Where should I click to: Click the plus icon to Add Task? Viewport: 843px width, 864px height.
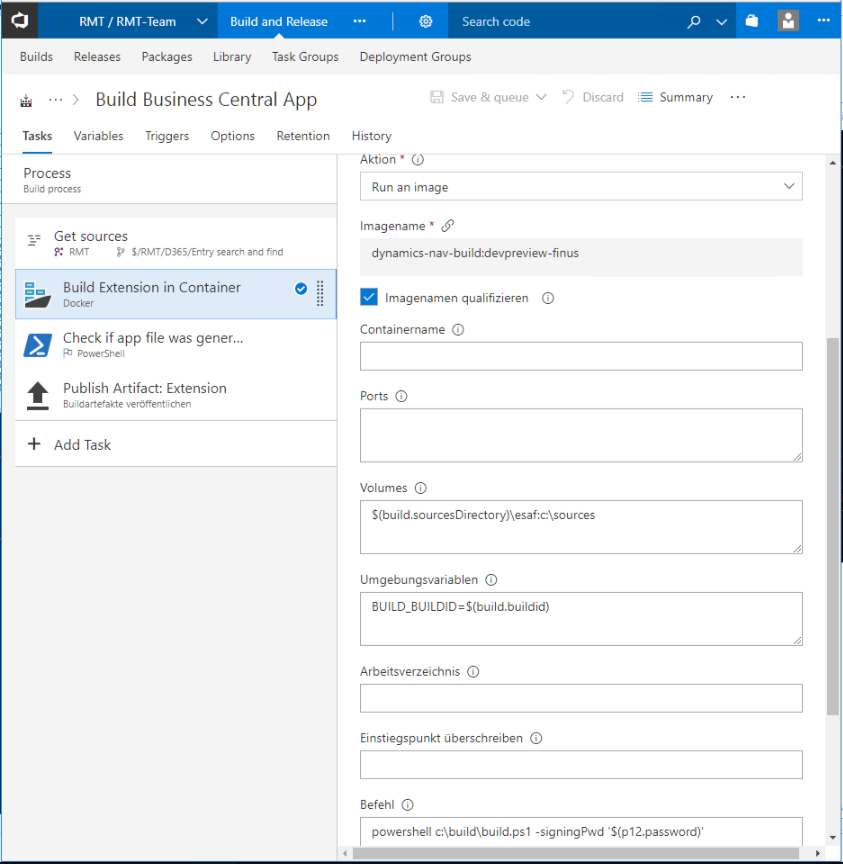coord(35,444)
